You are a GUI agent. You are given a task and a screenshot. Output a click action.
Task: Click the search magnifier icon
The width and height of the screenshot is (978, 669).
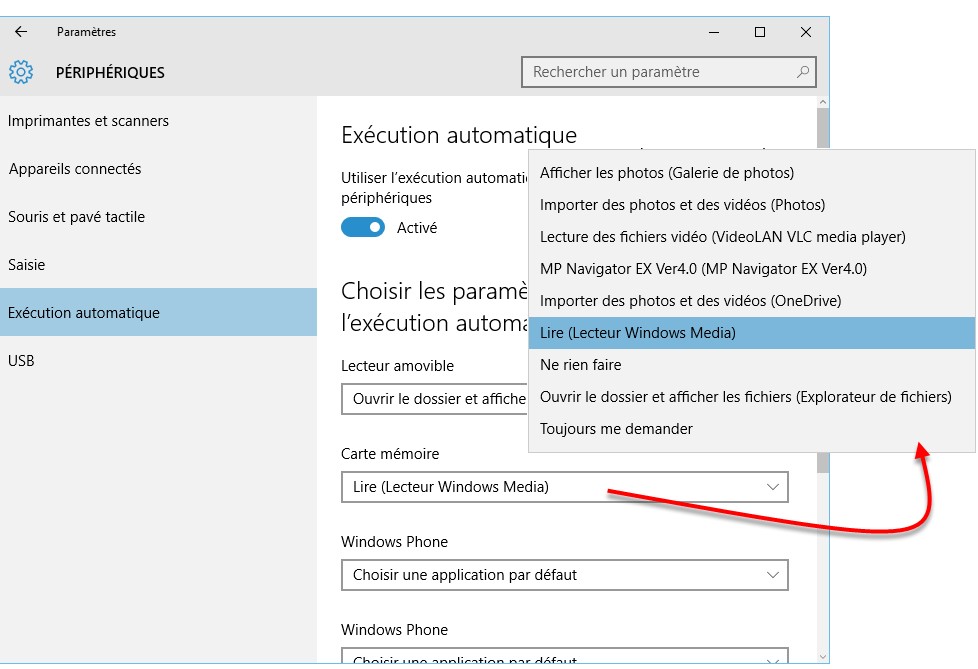pyautogui.click(x=802, y=72)
